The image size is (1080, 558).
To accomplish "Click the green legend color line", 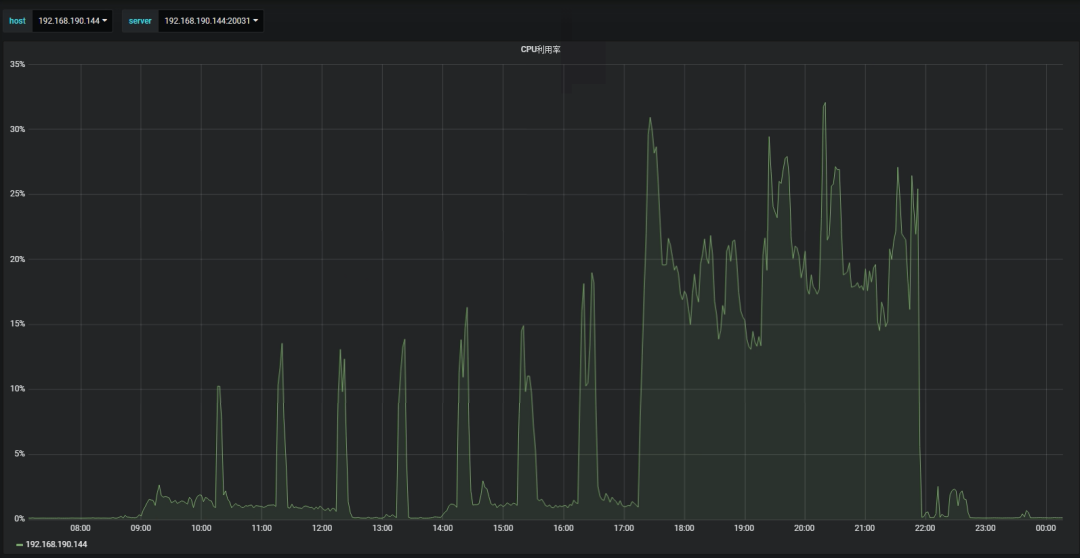I will [x=19, y=545].
